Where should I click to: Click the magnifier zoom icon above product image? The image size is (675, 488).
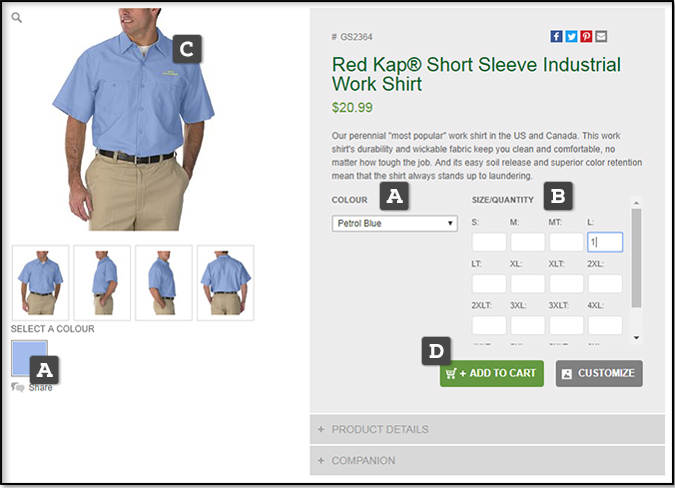(x=17, y=17)
